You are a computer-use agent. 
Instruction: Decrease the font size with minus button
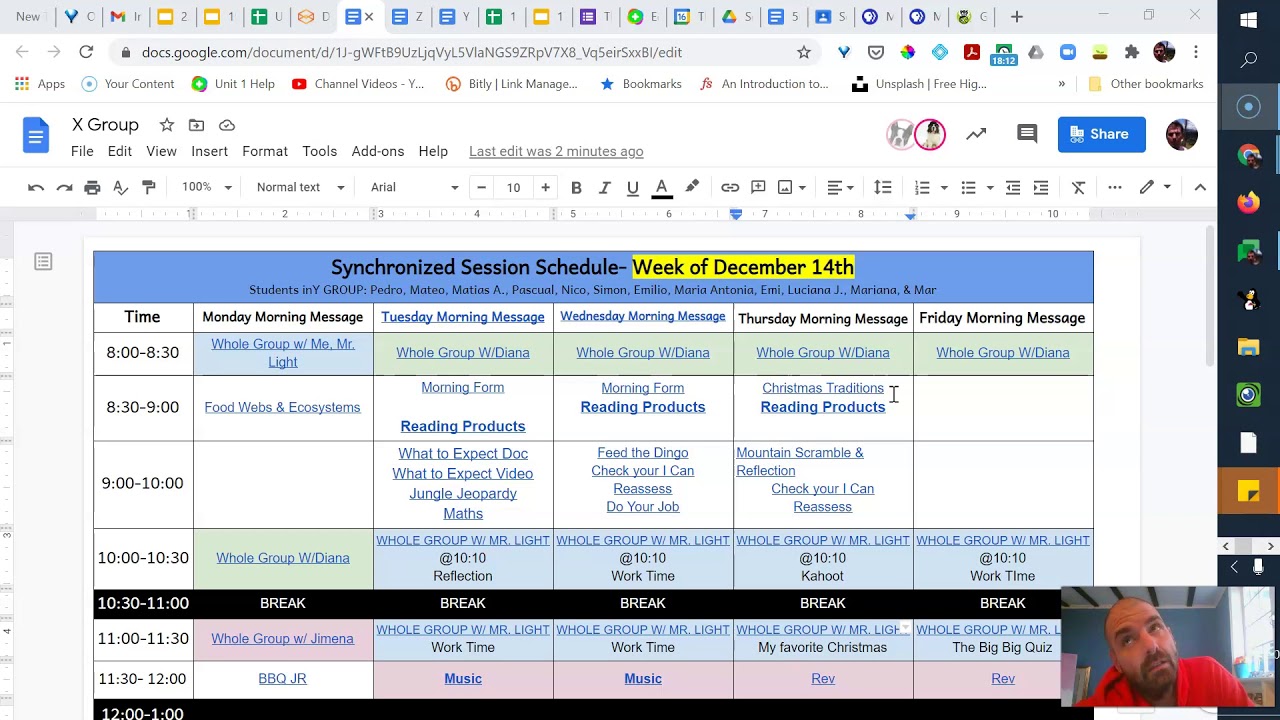(x=481, y=187)
